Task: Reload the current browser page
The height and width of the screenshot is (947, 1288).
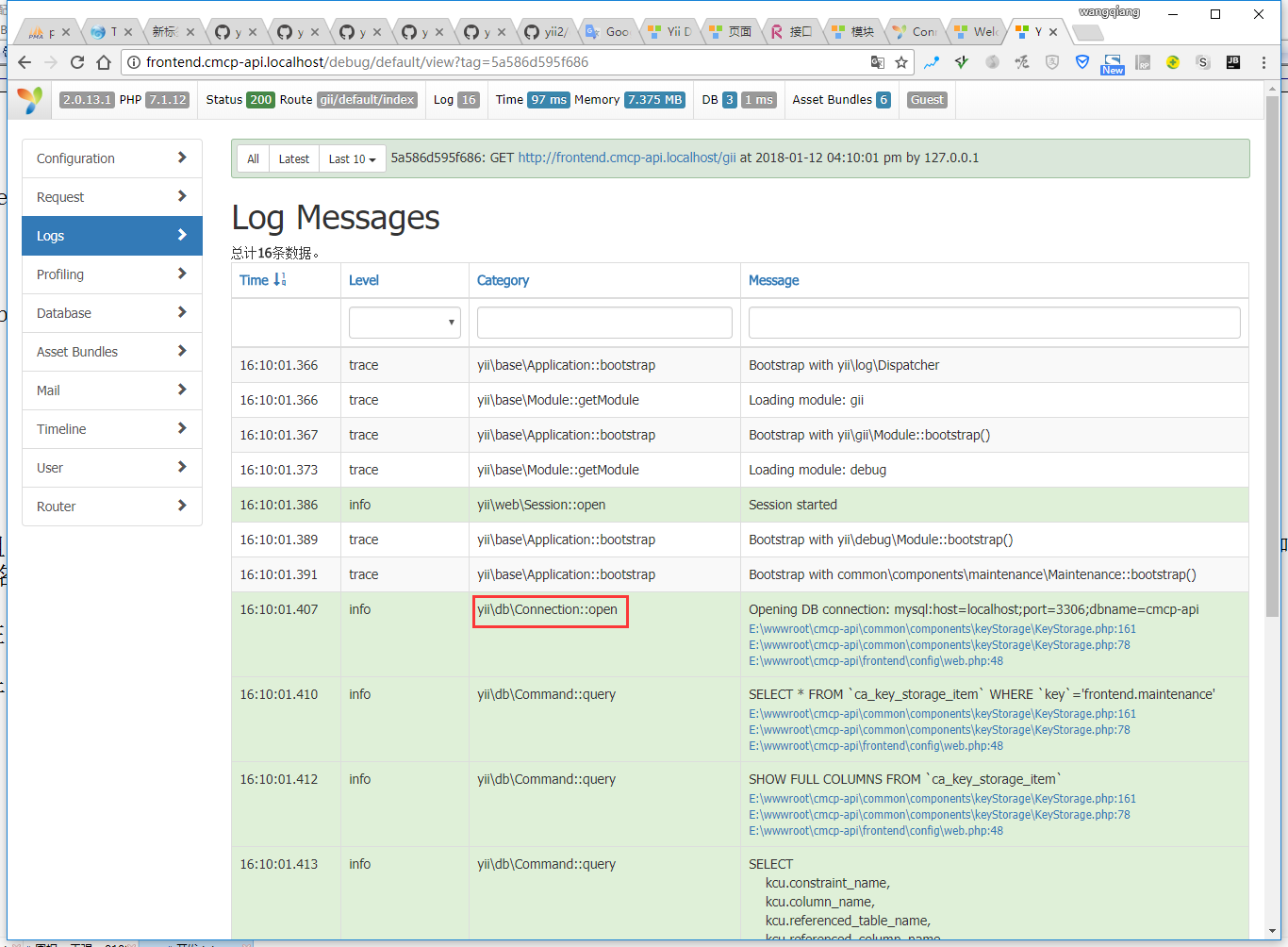Action: tap(77, 62)
